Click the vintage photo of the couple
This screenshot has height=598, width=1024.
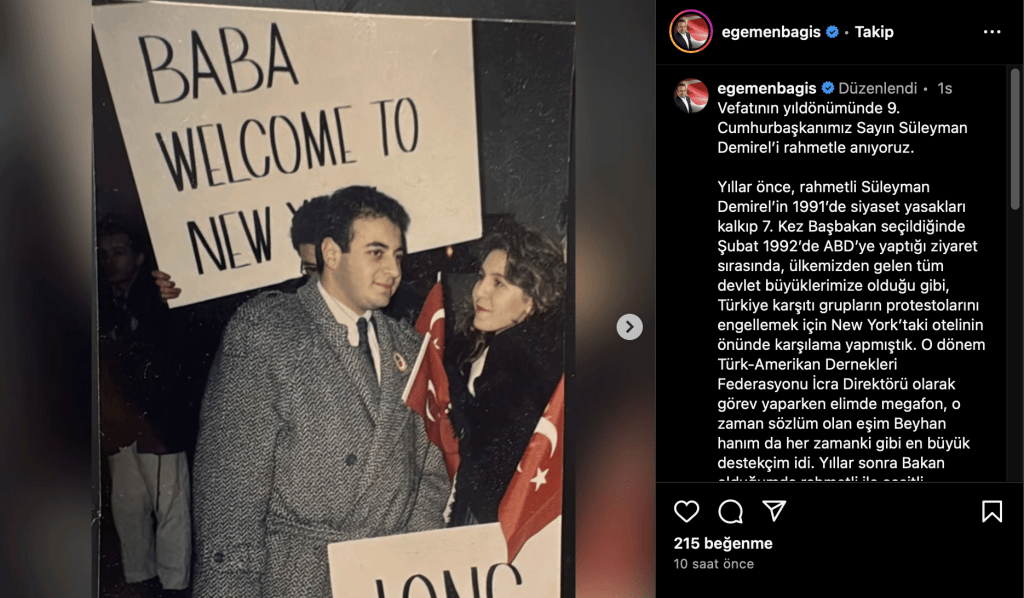point(334,299)
